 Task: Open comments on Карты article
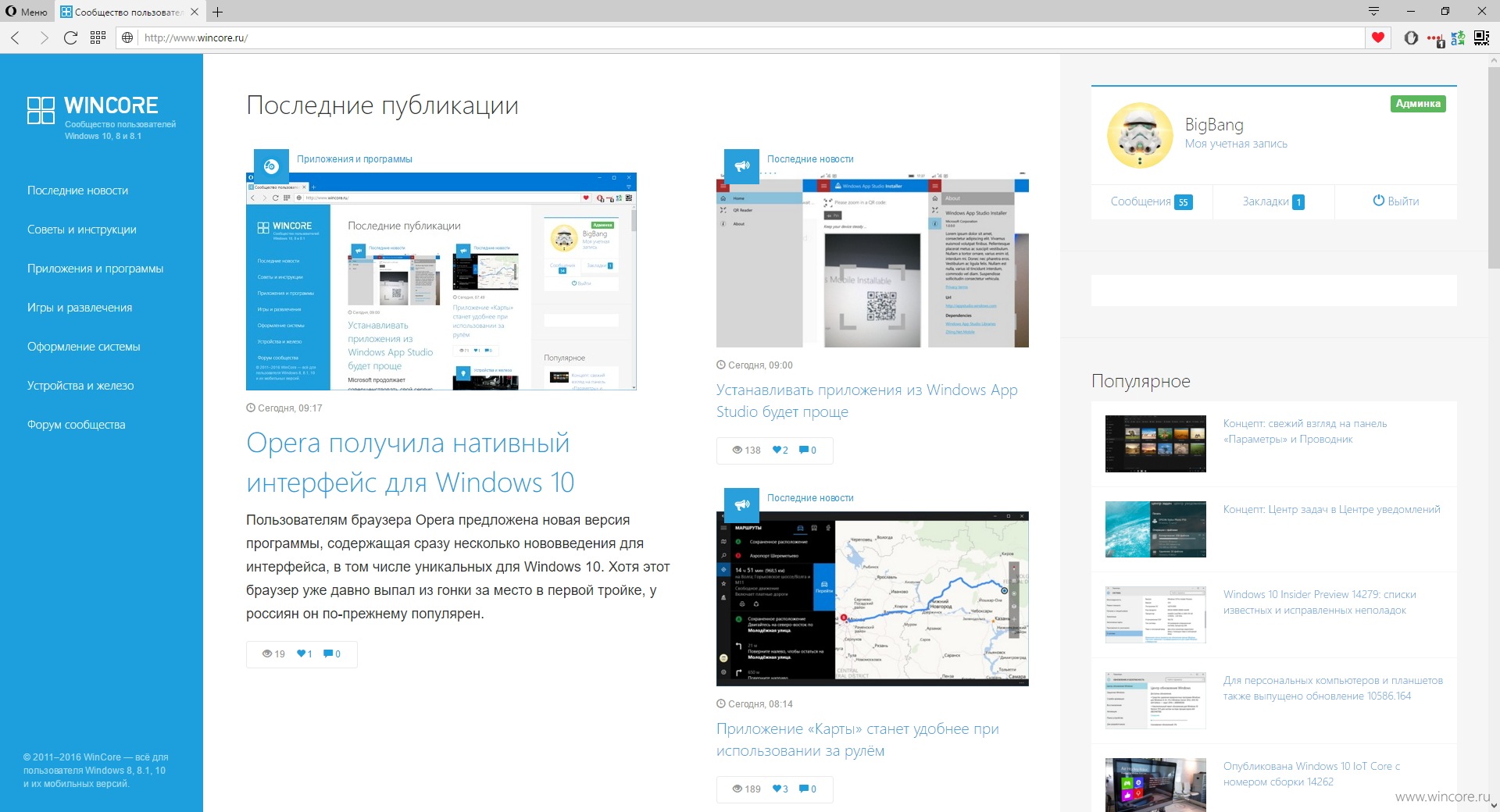[808, 789]
